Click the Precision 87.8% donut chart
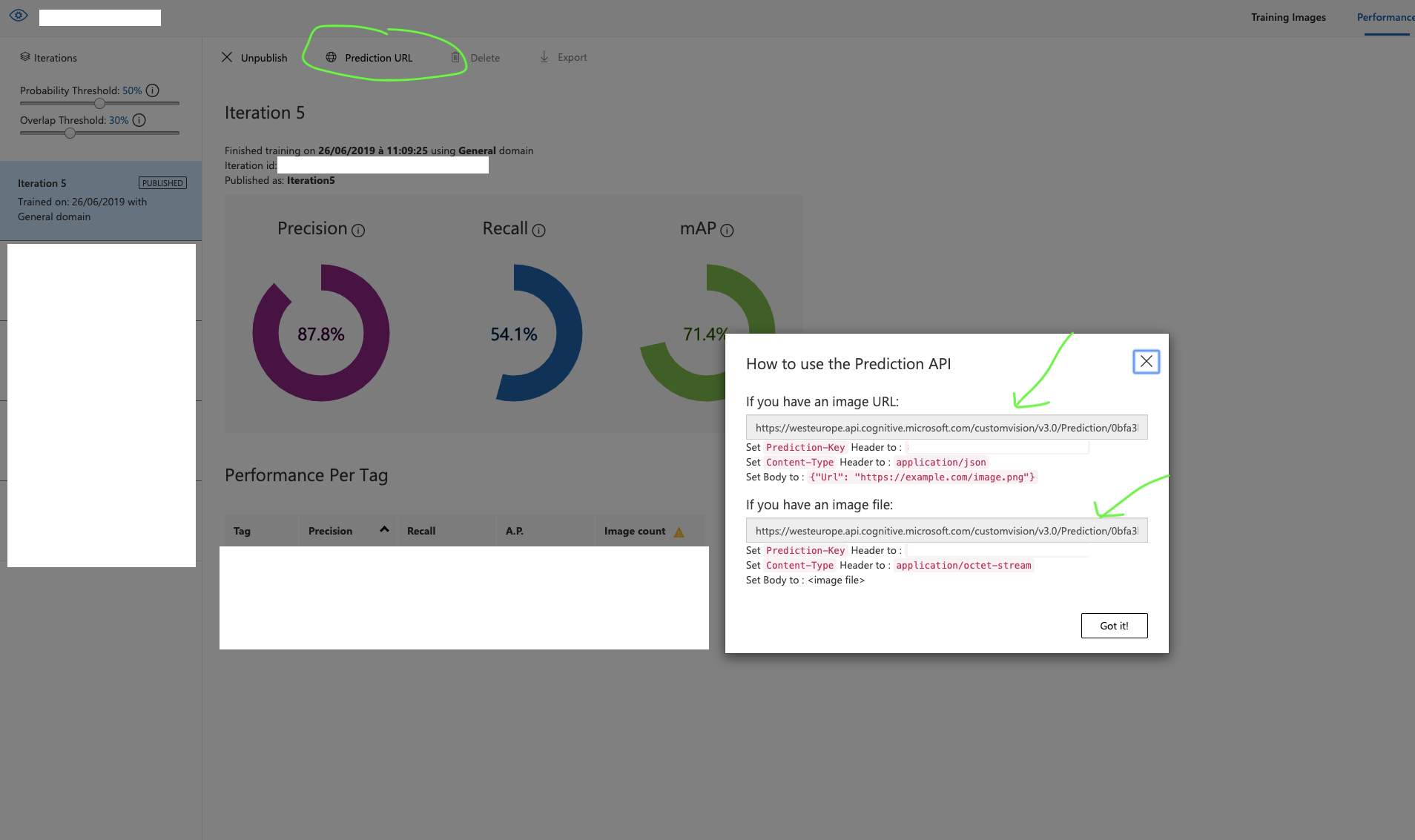 321,333
